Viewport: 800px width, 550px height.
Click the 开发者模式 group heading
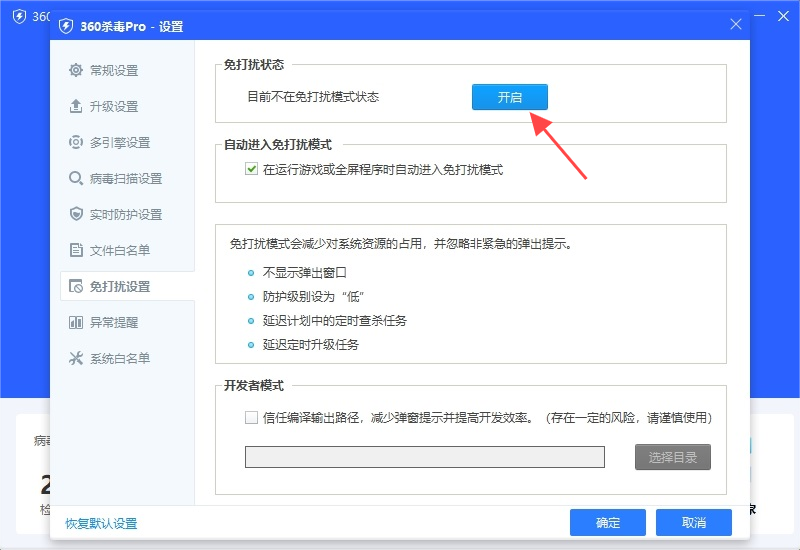254,386
